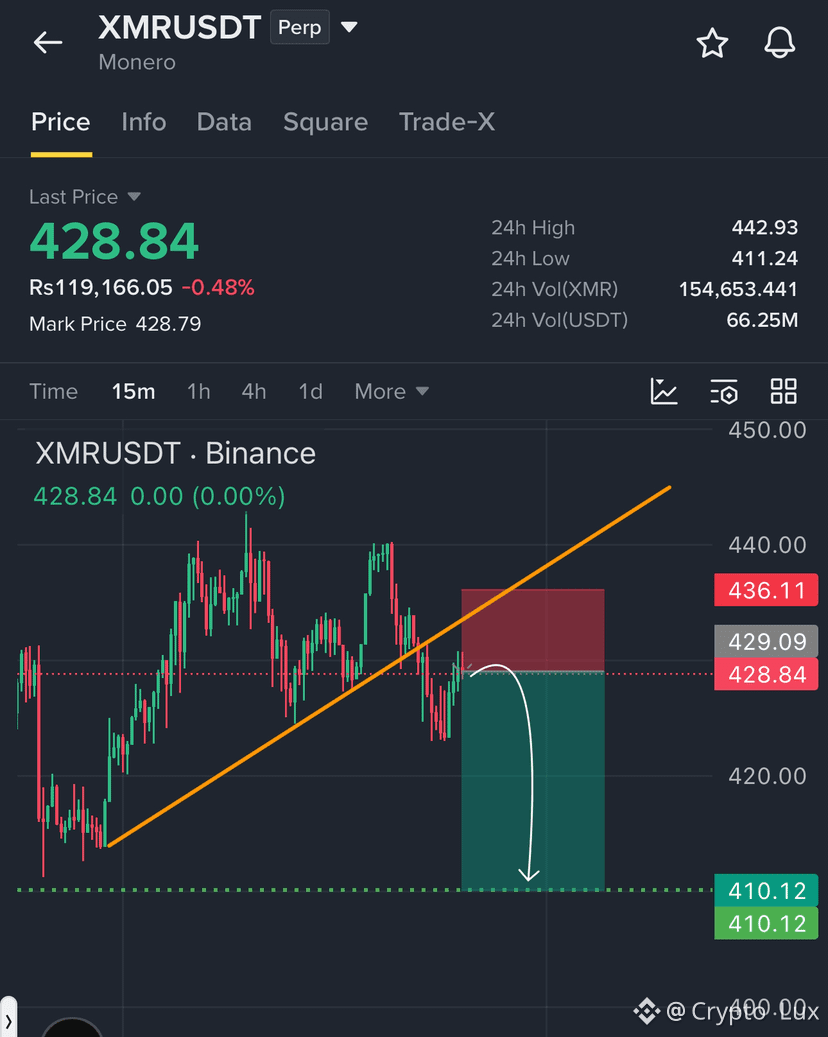Open chart indicators line-chart icon

tap(663, 392)
